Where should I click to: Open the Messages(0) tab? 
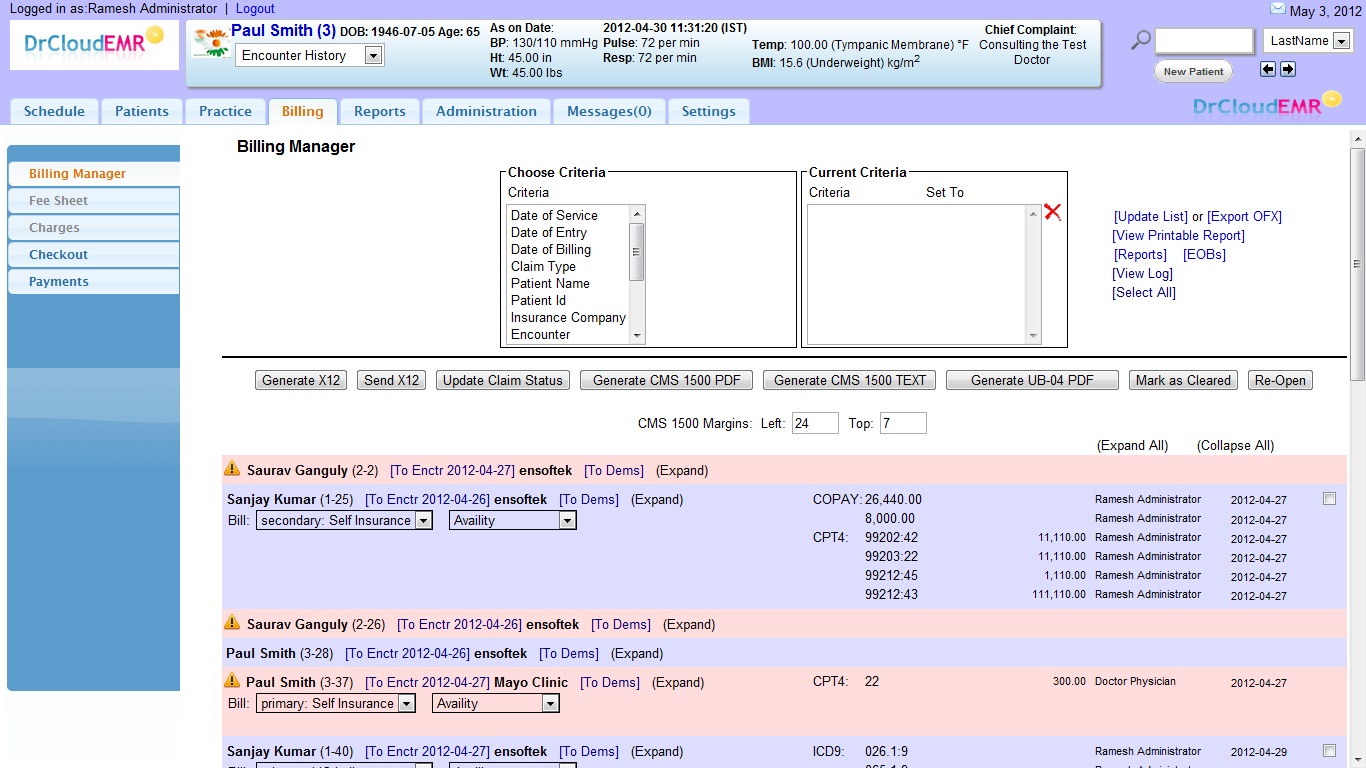click(x=609, y=111)
